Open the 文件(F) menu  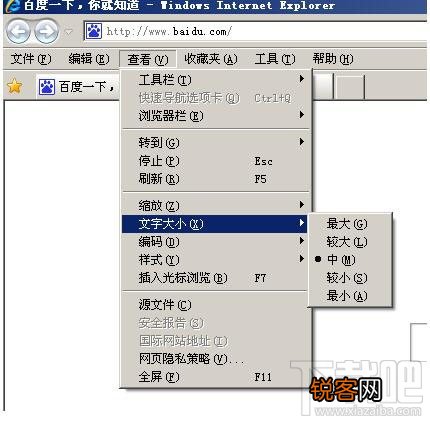[x=31, y=59]
